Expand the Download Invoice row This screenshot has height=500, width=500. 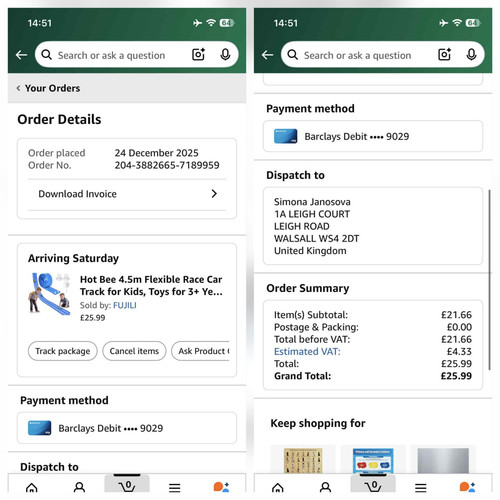tap(127, 194)
